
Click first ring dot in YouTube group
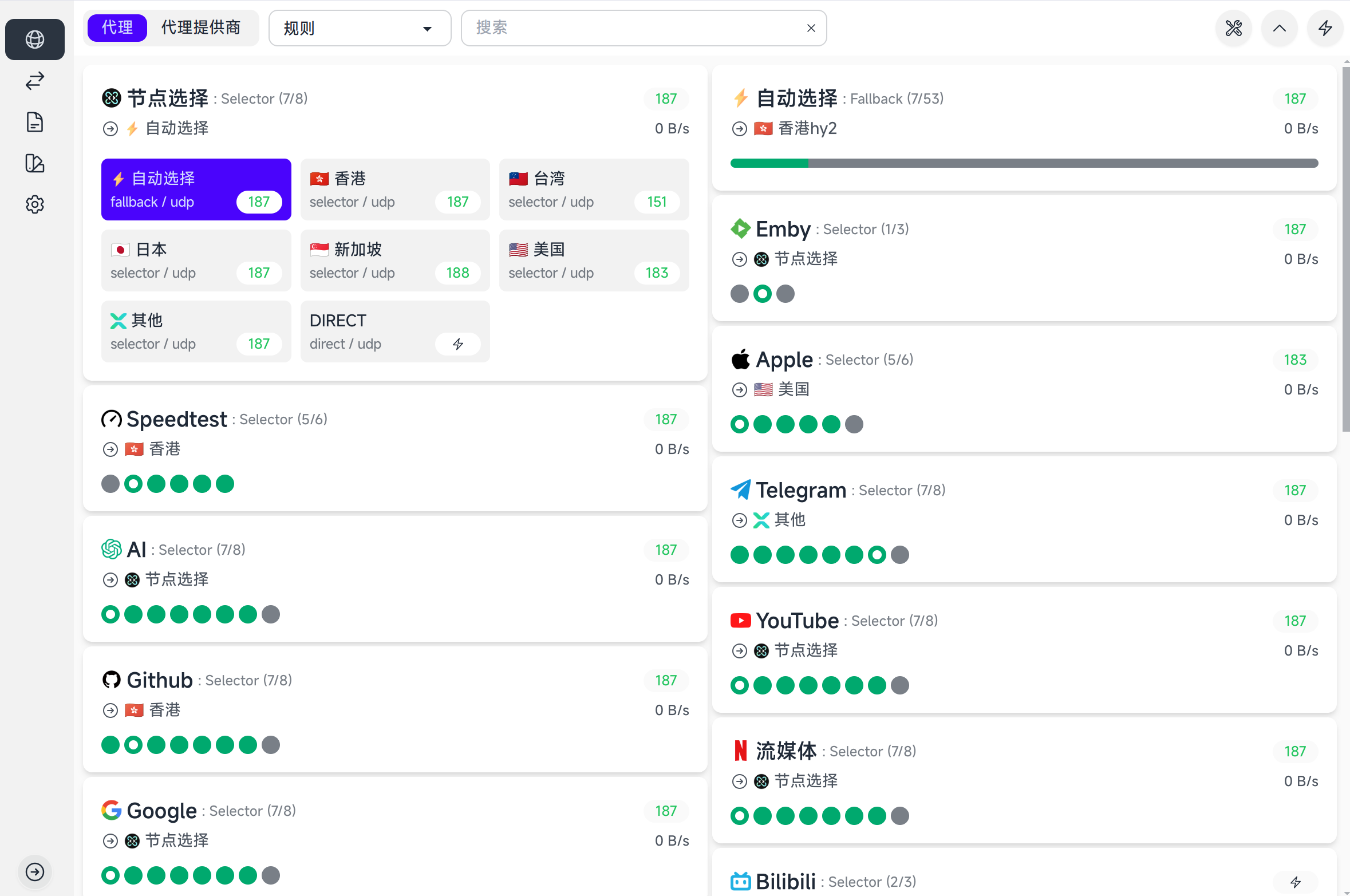click(x=740, y=685)
